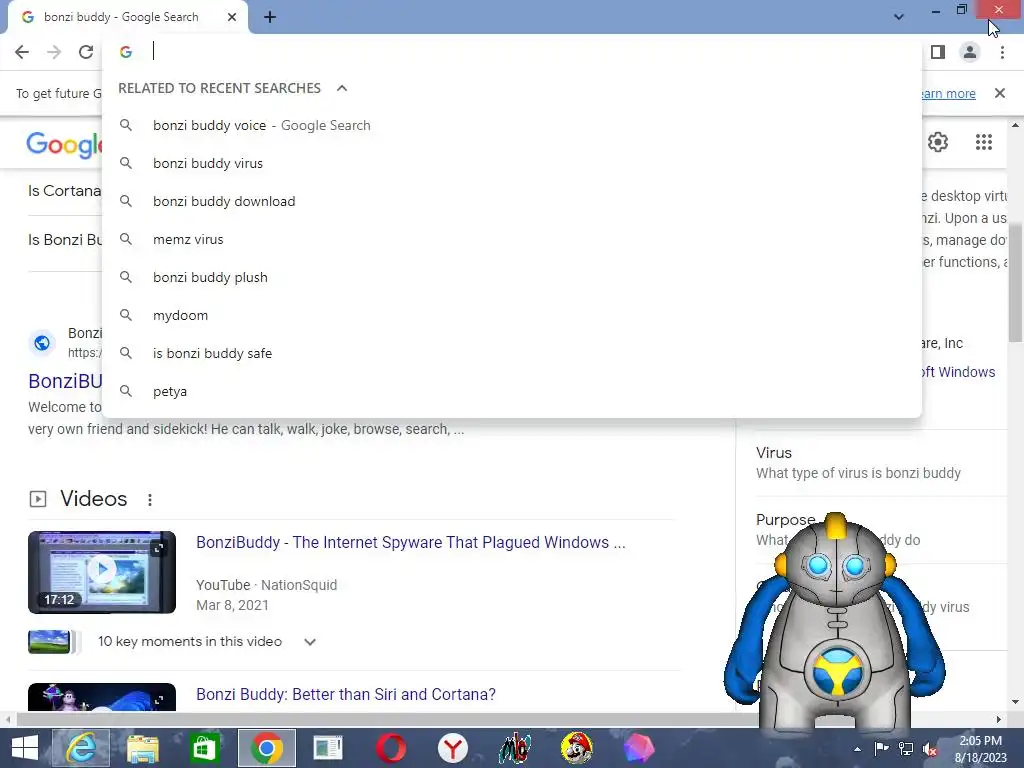1024x768 pixels.
Task: Open network icon in system tray
Action: [906, 748]
